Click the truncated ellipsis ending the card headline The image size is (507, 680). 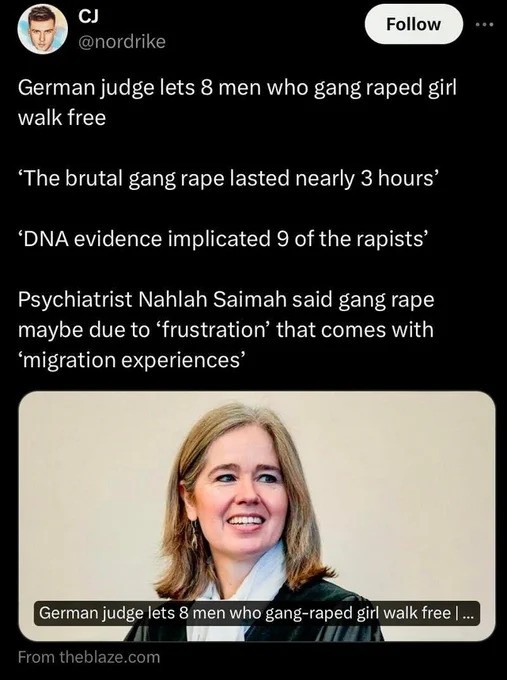pyautogui.click(x=469, y=614)
